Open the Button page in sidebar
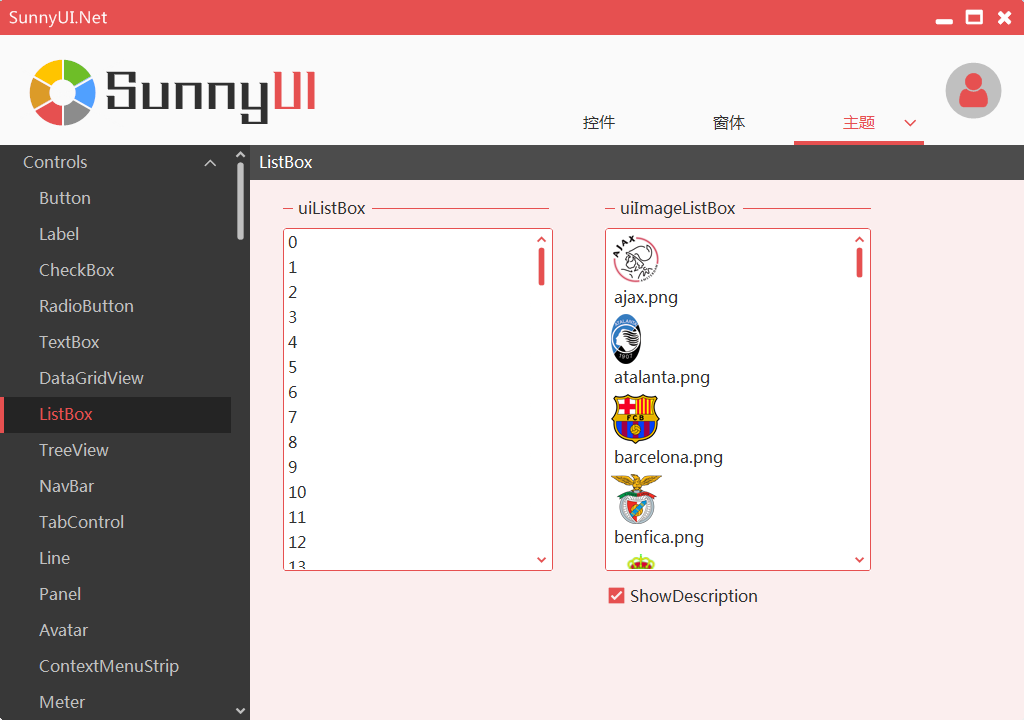The width and height of the screenshot is (1024, 720). [x=116, y=198]
